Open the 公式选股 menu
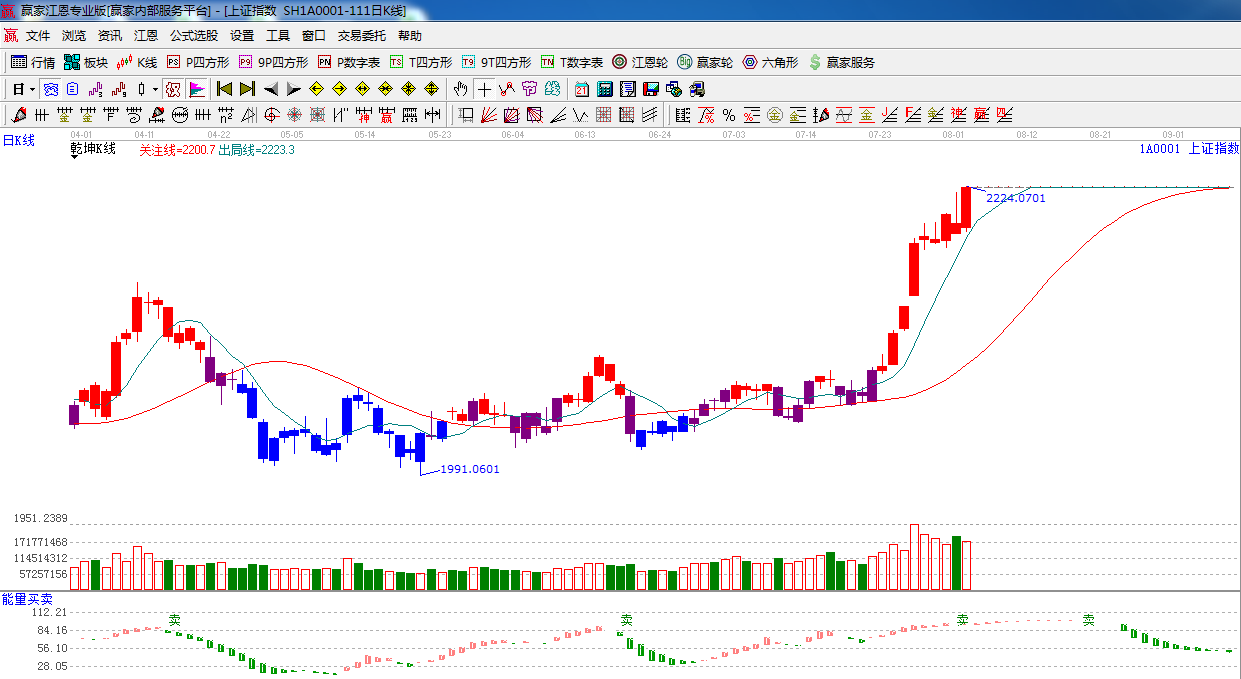Viewport: 1241px width, 679px height. 193,36
